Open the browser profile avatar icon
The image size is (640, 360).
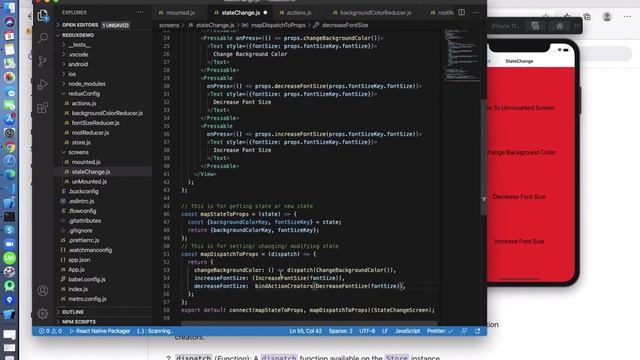click(607, 16)
